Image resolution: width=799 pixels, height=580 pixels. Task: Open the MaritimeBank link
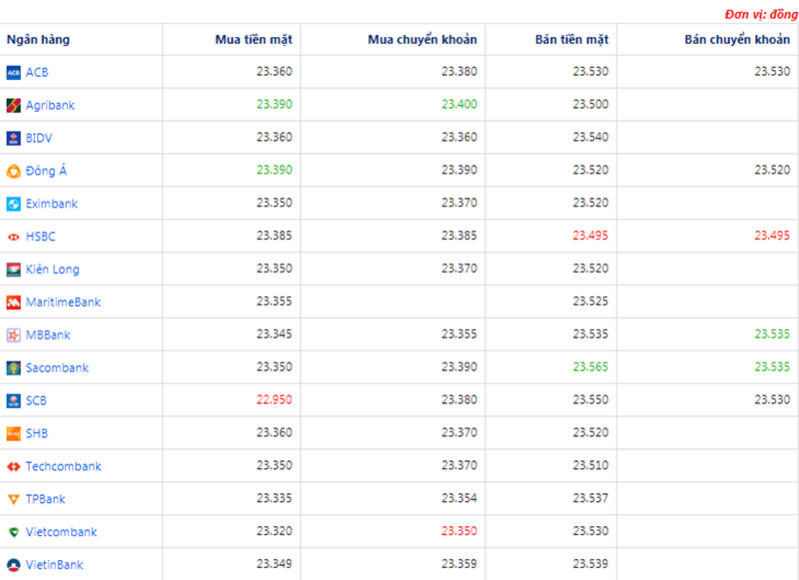click(63, 302)
